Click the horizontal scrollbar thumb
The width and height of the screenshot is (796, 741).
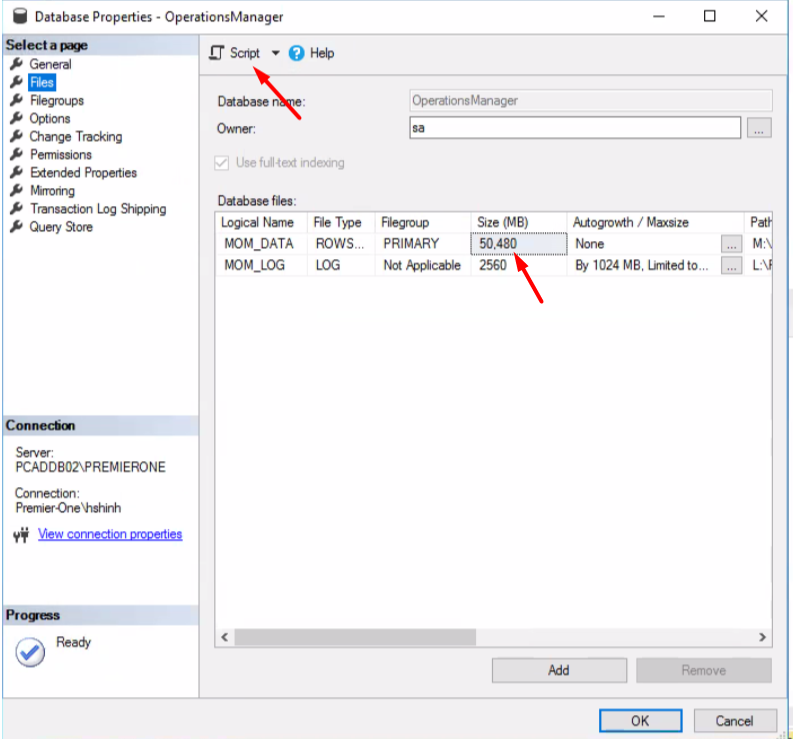point(355,637)
